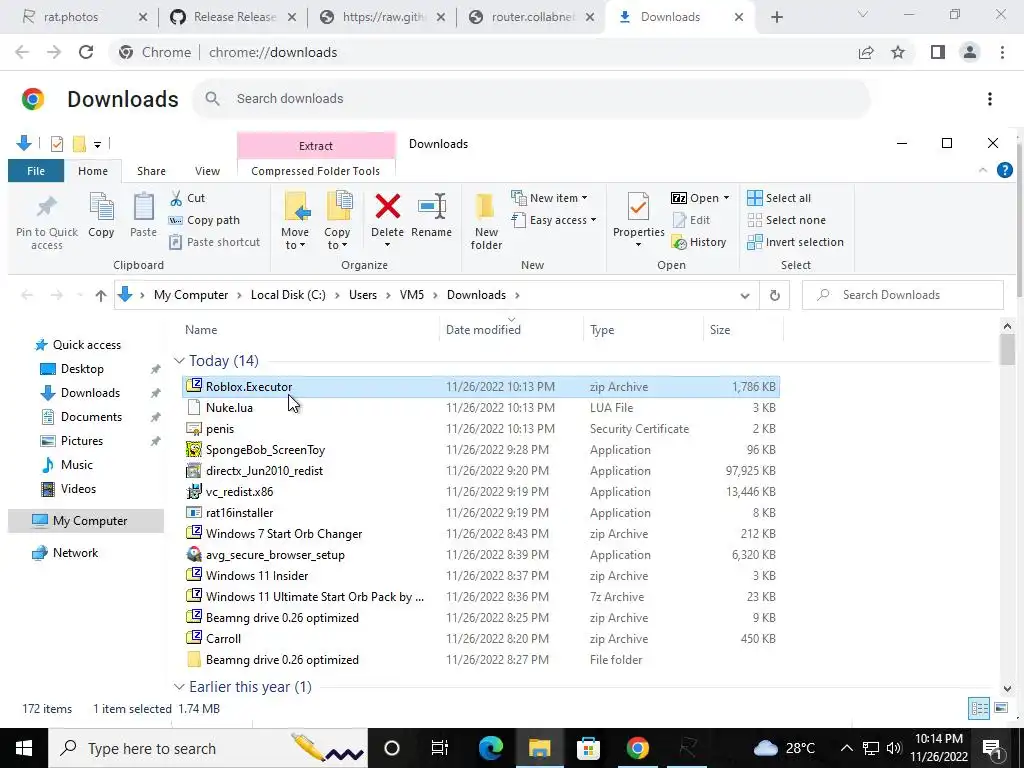The image size is (1024, 768).
Task: Select the Nuke.lua file
Action: coord(481,408)
